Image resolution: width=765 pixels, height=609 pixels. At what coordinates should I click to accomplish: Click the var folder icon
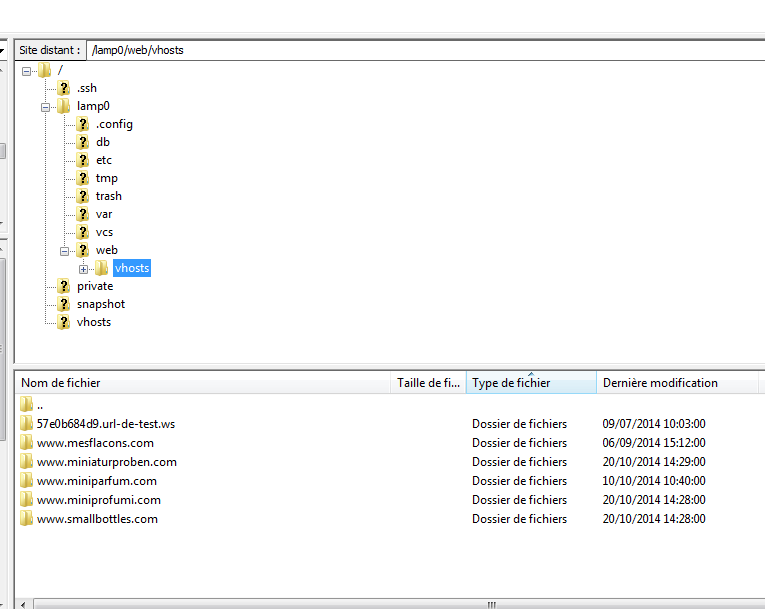point(82,214)
